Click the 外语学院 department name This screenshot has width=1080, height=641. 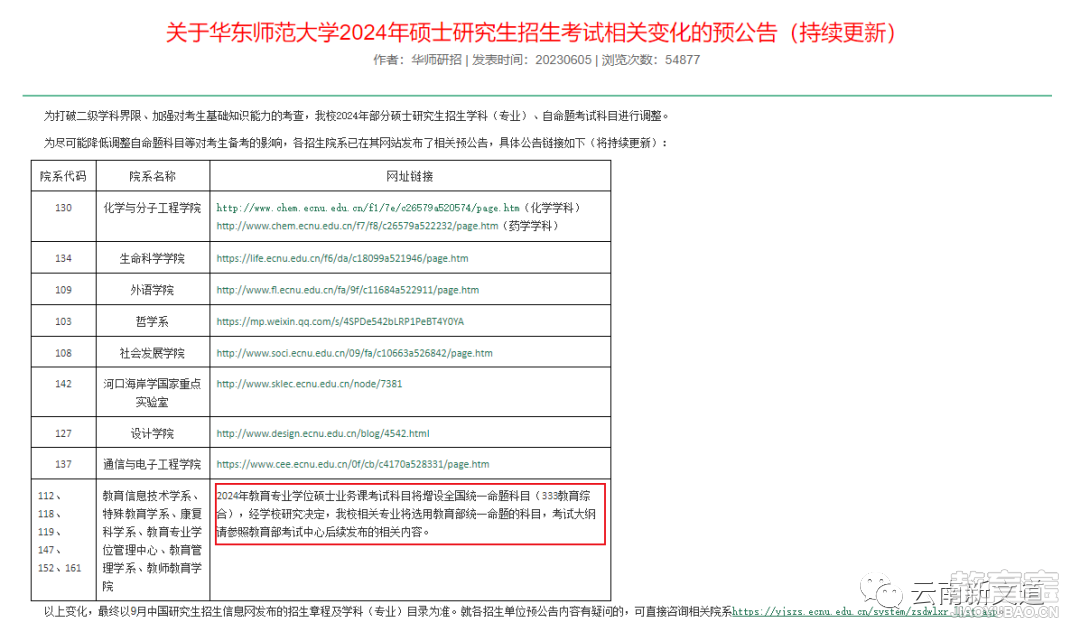(152, 290)
